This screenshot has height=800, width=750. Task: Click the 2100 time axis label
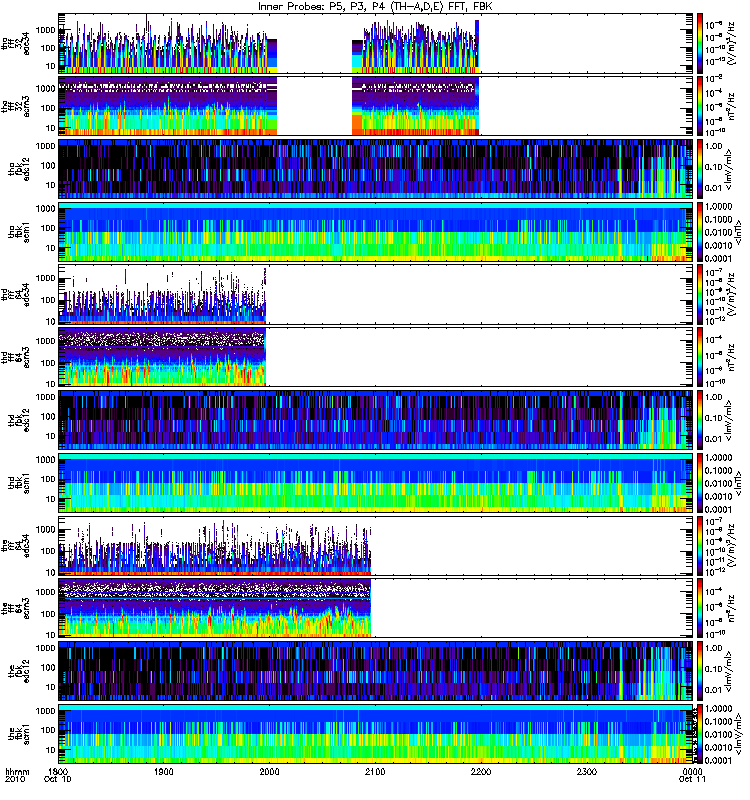coord(375,771)
